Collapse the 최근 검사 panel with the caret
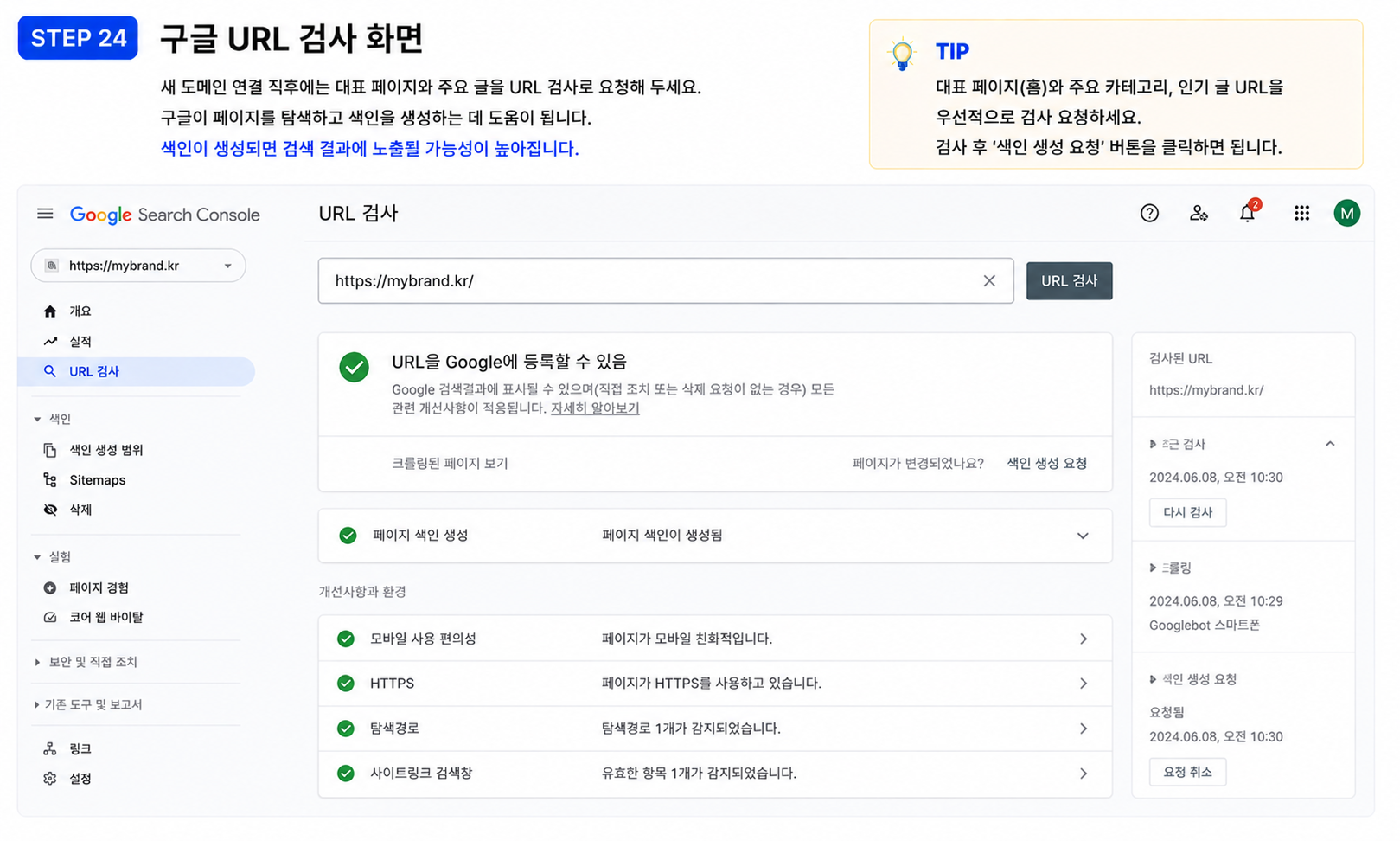 coord(1330,444)
